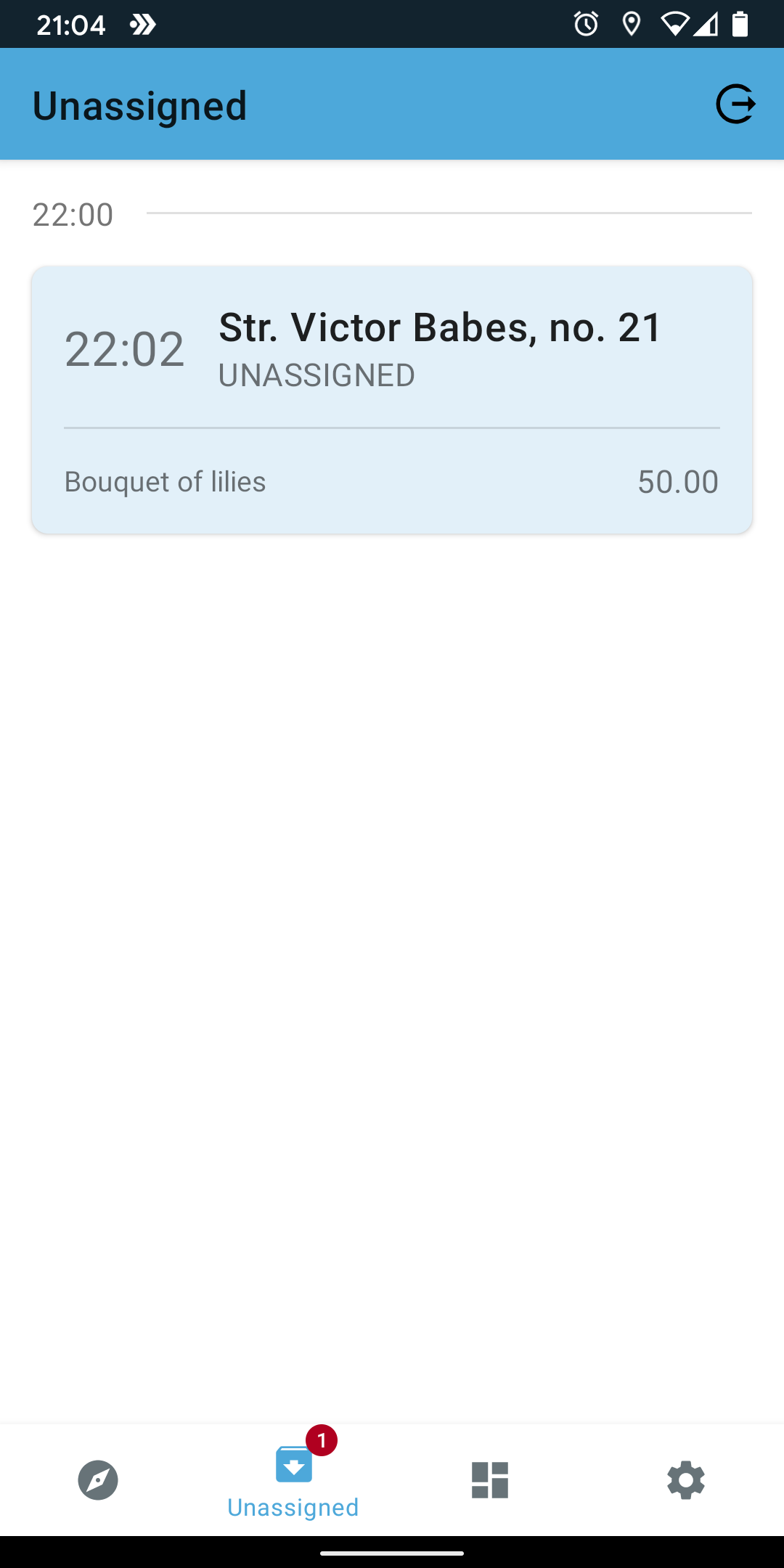784x1568 pixels.
Task: Open the settings gear tab
Action: [x=686, y=1479]
